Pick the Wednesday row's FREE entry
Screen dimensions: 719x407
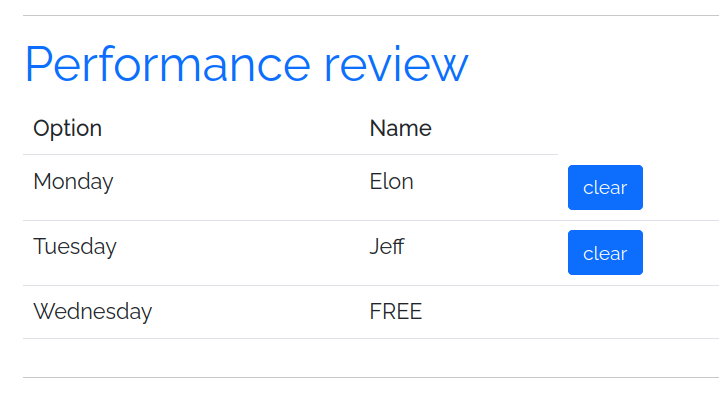click(396, 312)
